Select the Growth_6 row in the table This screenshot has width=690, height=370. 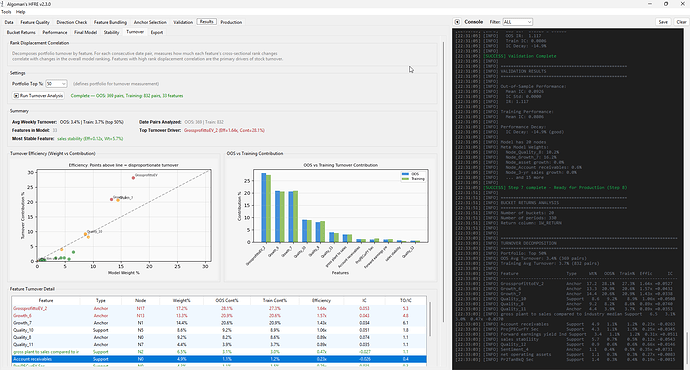point(219,315)
